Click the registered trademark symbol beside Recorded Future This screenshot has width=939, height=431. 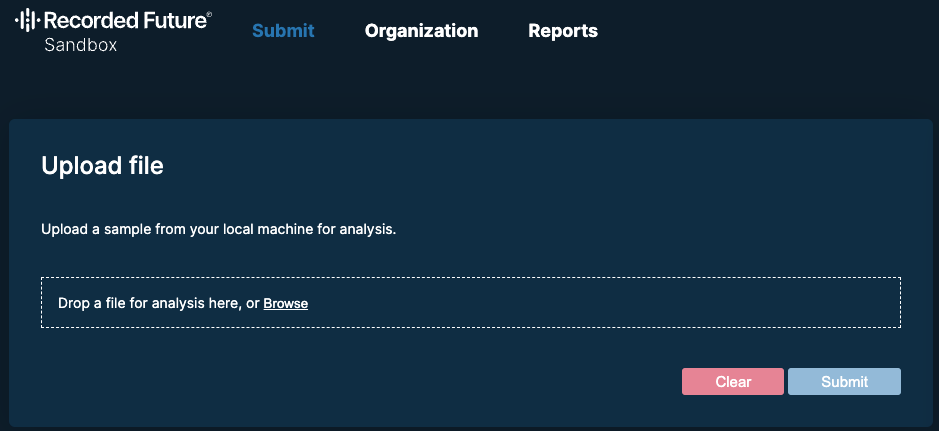(x=208, y=13)
